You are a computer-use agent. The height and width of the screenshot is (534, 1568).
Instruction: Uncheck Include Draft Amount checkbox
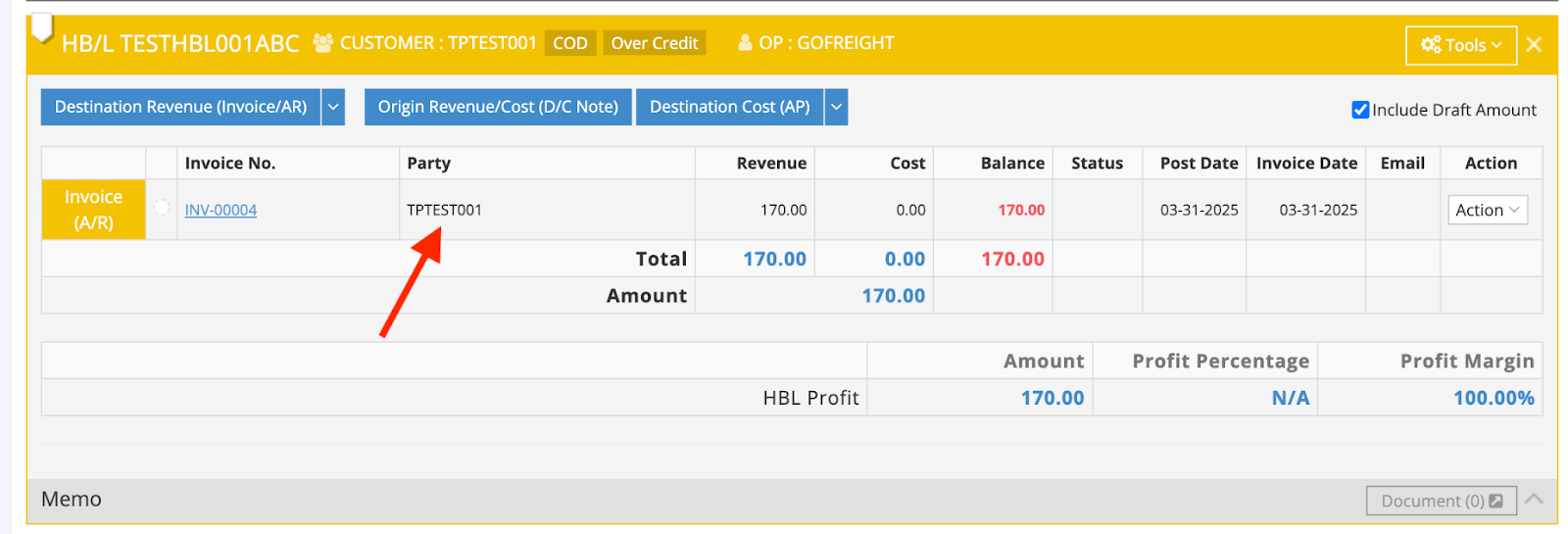tap(1359, 110)
